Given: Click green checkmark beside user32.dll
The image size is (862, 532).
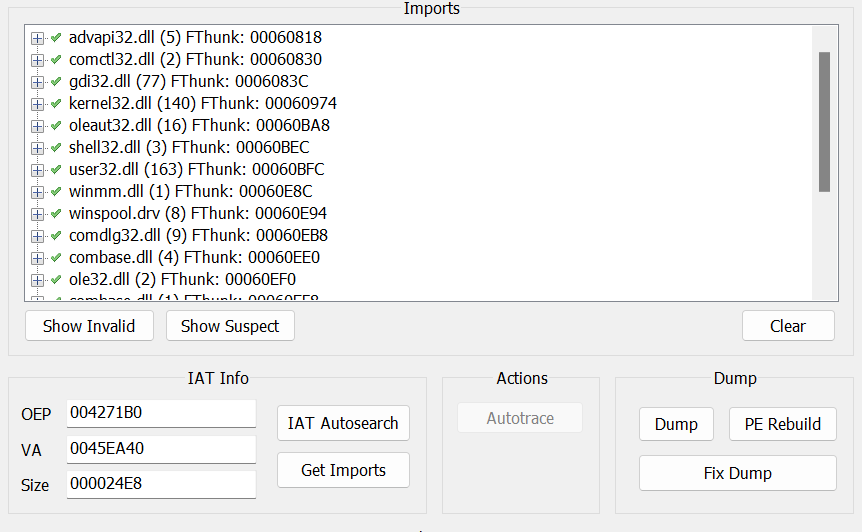Looking at the screenshot, I should [56, 169].
